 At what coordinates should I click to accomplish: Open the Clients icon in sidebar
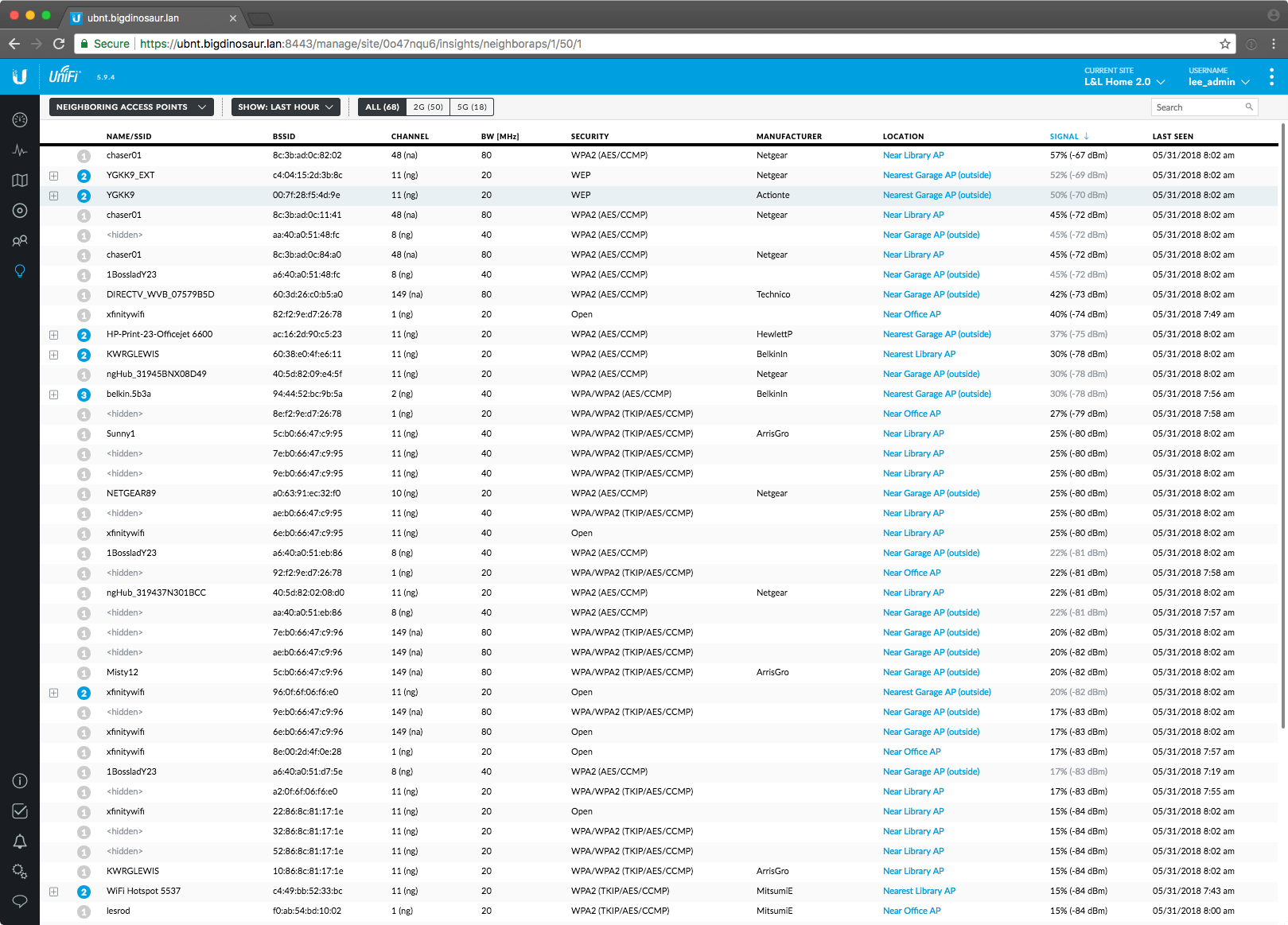pos(20,241)
